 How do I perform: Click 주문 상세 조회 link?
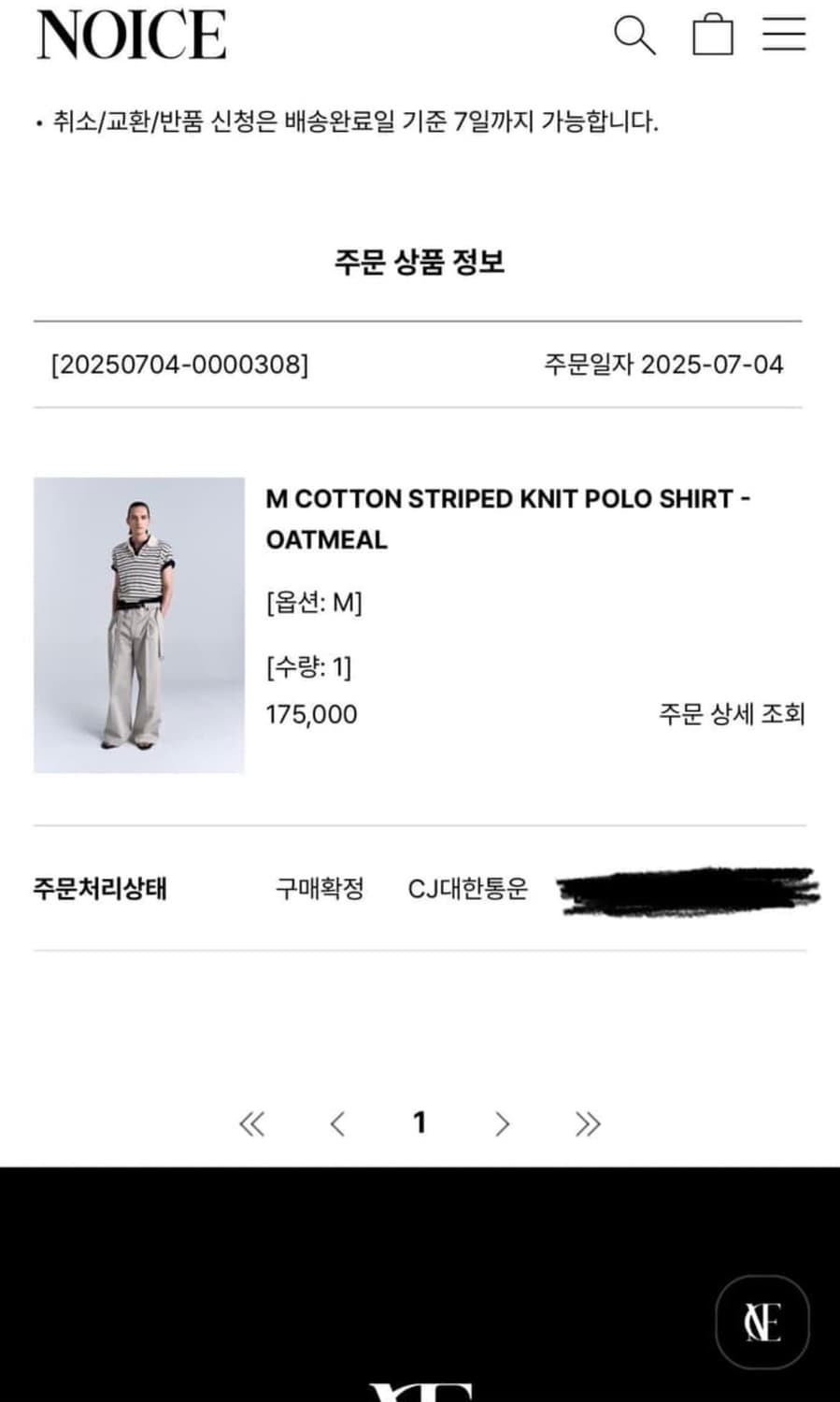pos(732,714)
